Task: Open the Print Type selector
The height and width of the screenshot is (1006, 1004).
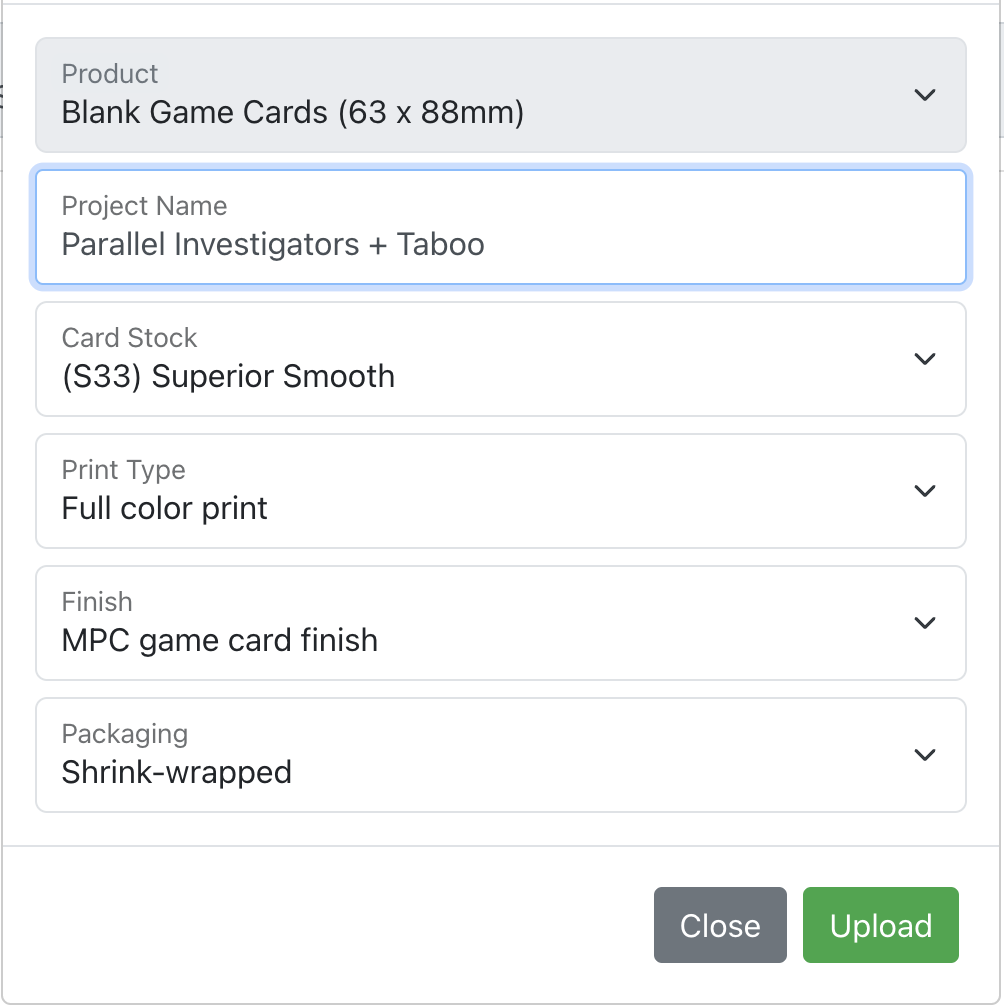Action: (x=500, y=491)
